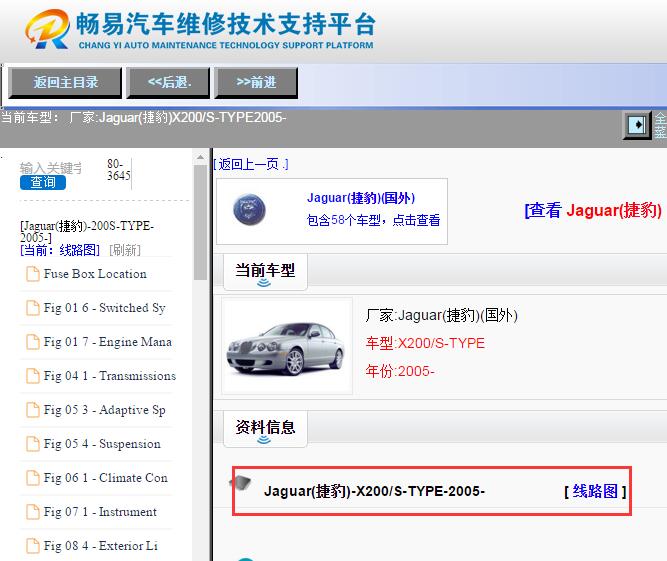The height and width of the screenshot is (561, 667).
Task: Click the 车型:X200/S-TYPE text
Action: click(425, 343)
